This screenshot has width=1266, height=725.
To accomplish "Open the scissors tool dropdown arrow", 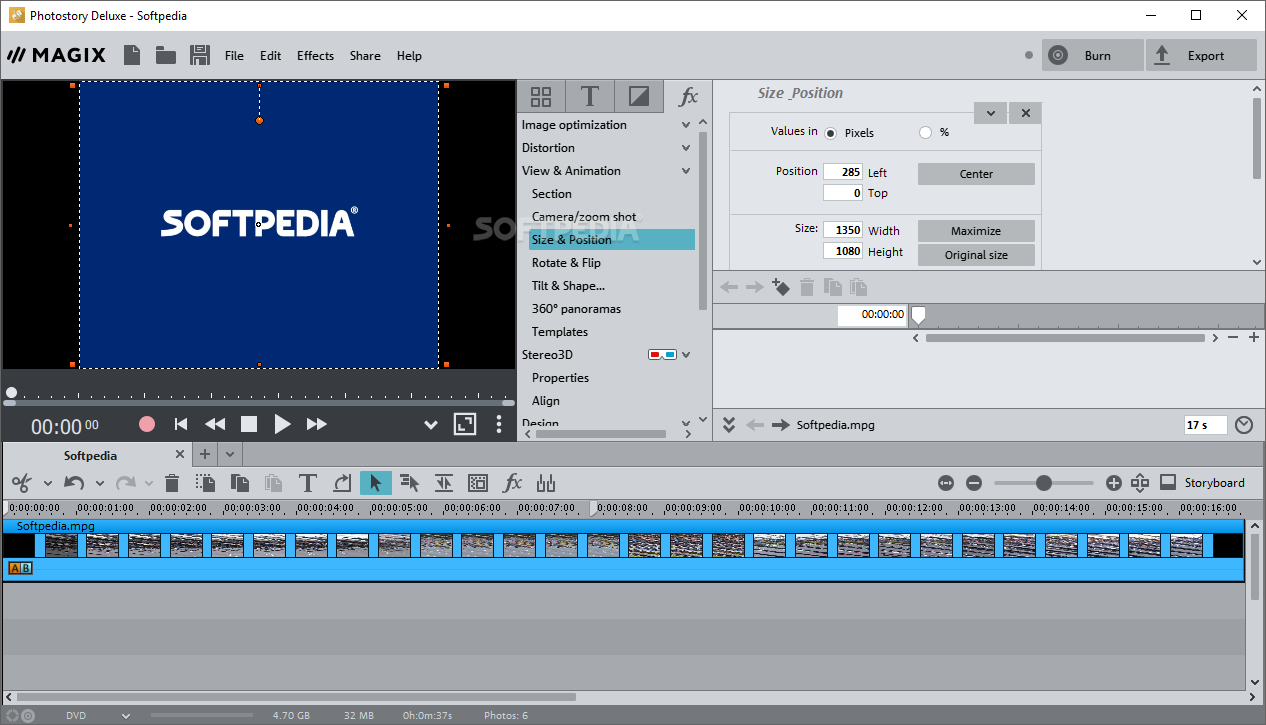I will pos(47,484).
